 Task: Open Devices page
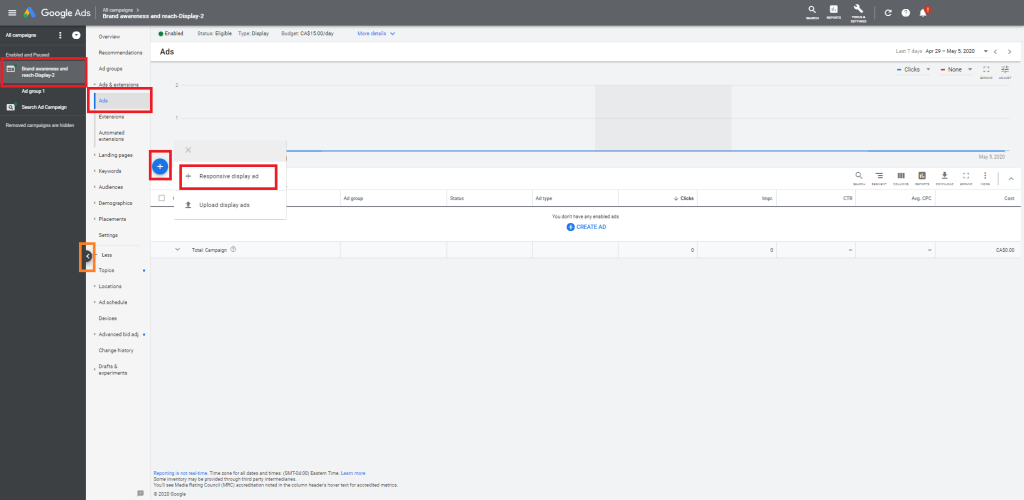coord(107,319)
